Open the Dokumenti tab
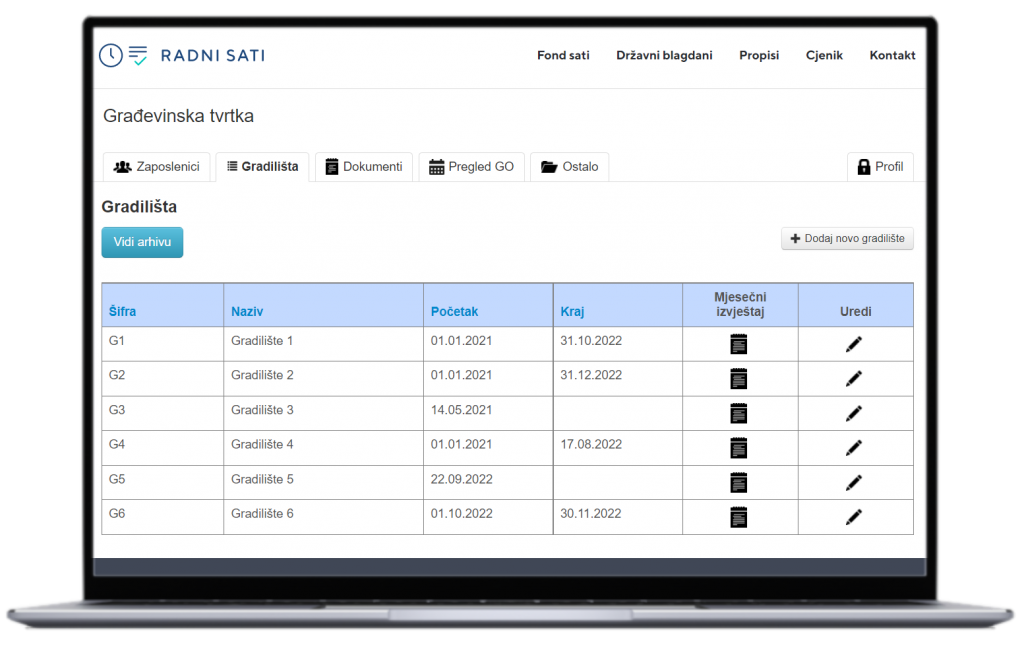This screenshot has width=1024, height=655. coord(364,167)
